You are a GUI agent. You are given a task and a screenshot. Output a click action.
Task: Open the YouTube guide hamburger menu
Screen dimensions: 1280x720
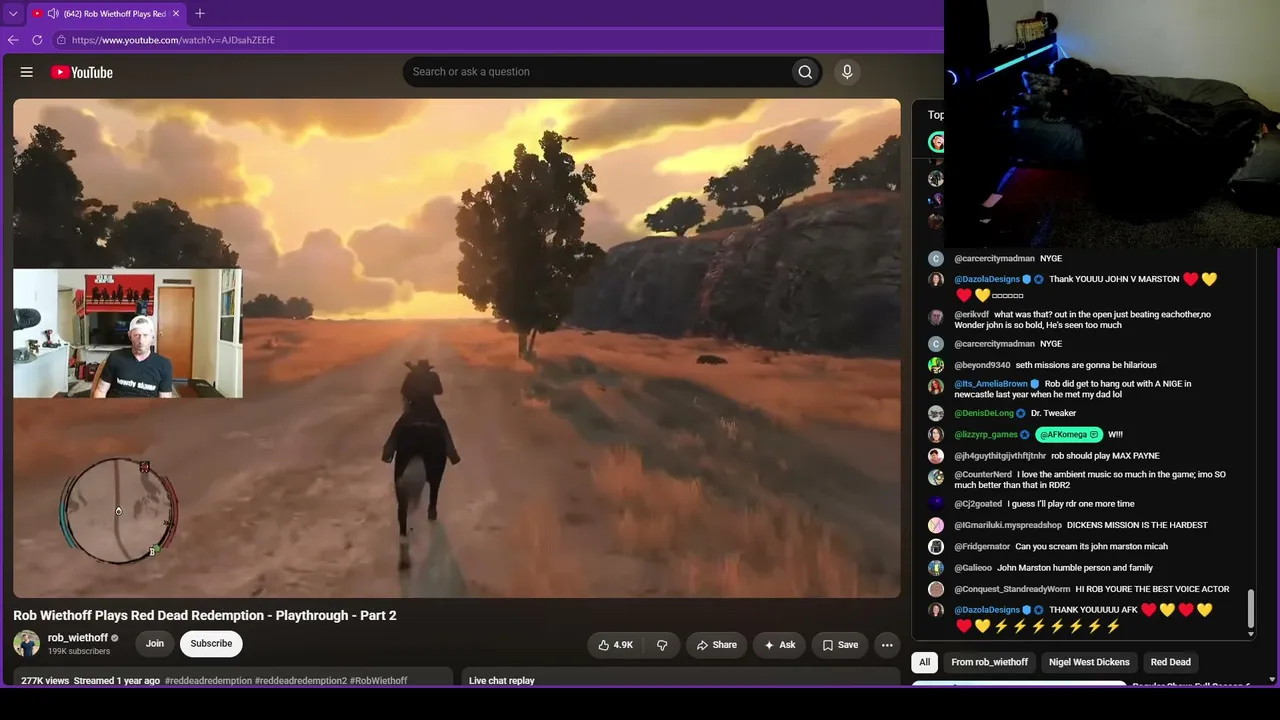coord(27,72)
